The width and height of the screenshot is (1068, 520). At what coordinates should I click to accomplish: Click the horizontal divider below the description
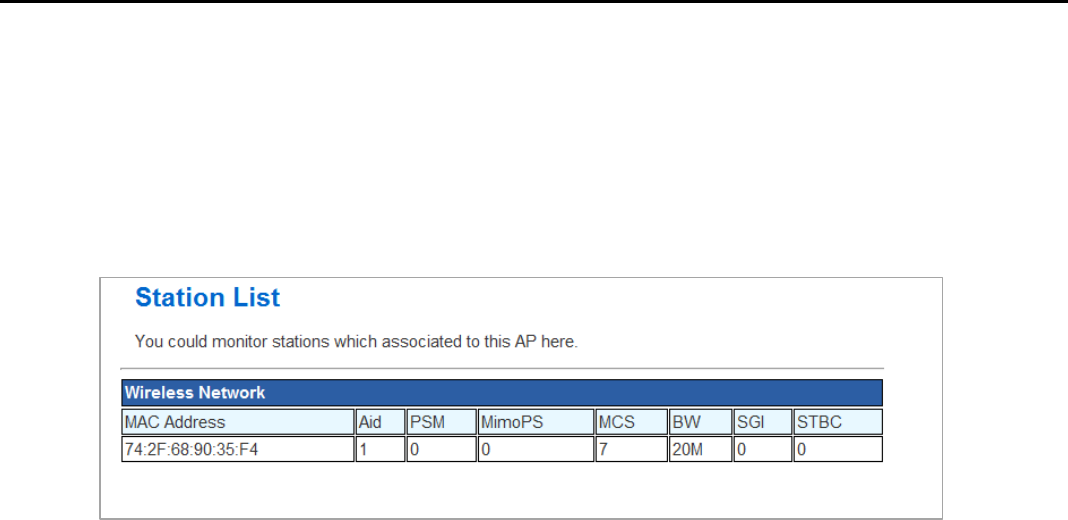pyautogui.click(x=509, y=369)
